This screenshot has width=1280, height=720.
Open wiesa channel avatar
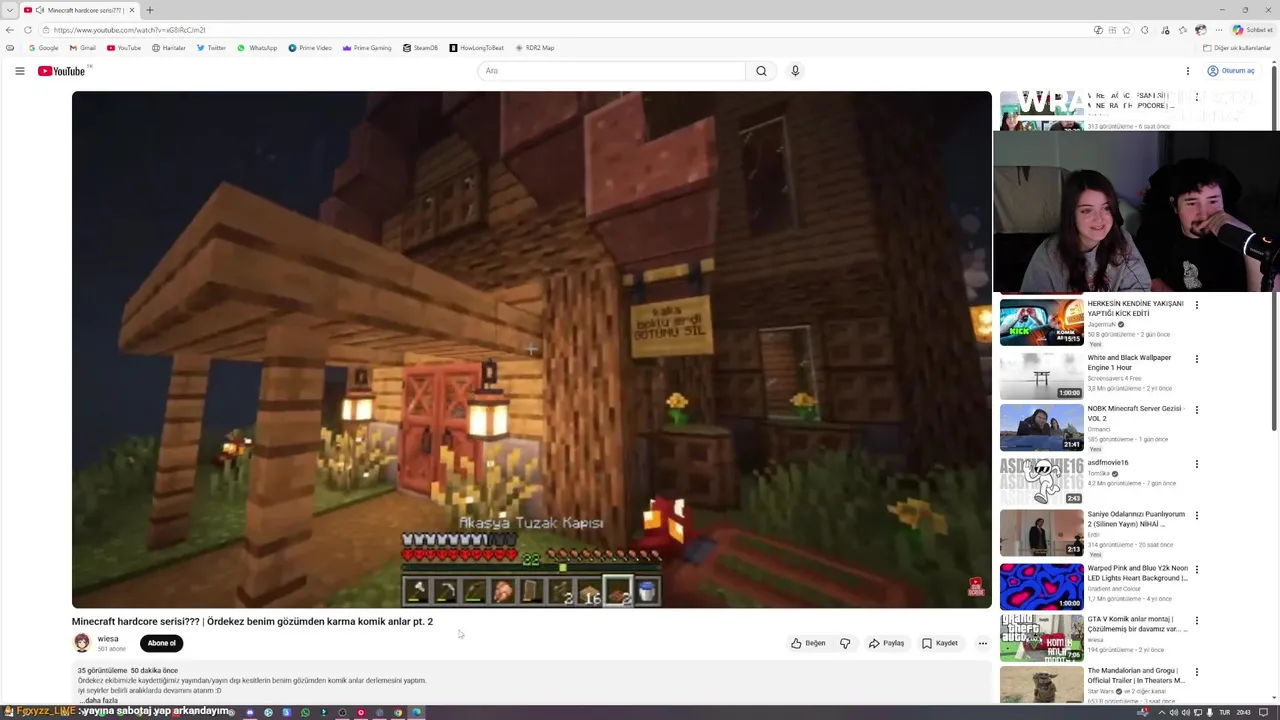pos(82,643)
